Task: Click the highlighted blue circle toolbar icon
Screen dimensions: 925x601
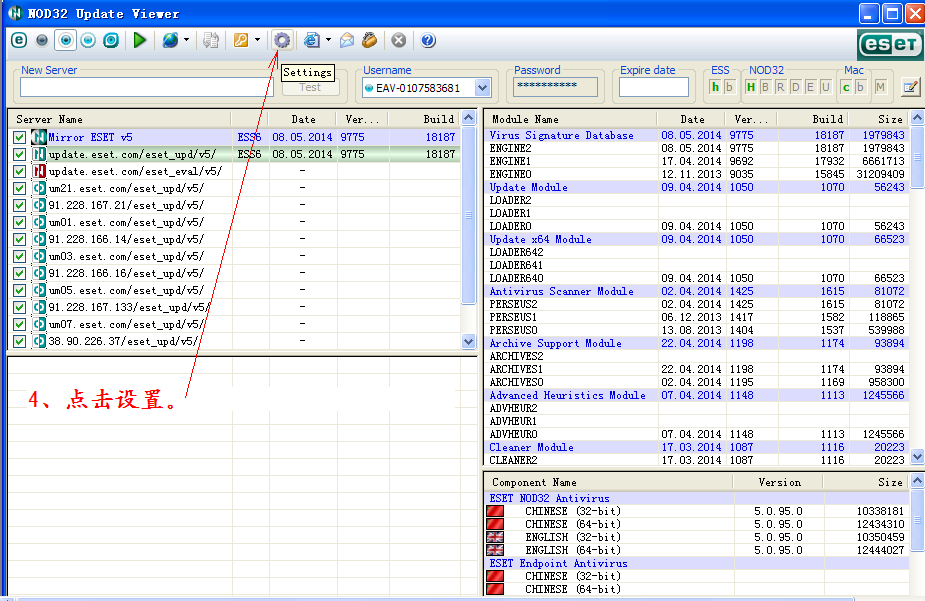Action: (x=65, y=40)
